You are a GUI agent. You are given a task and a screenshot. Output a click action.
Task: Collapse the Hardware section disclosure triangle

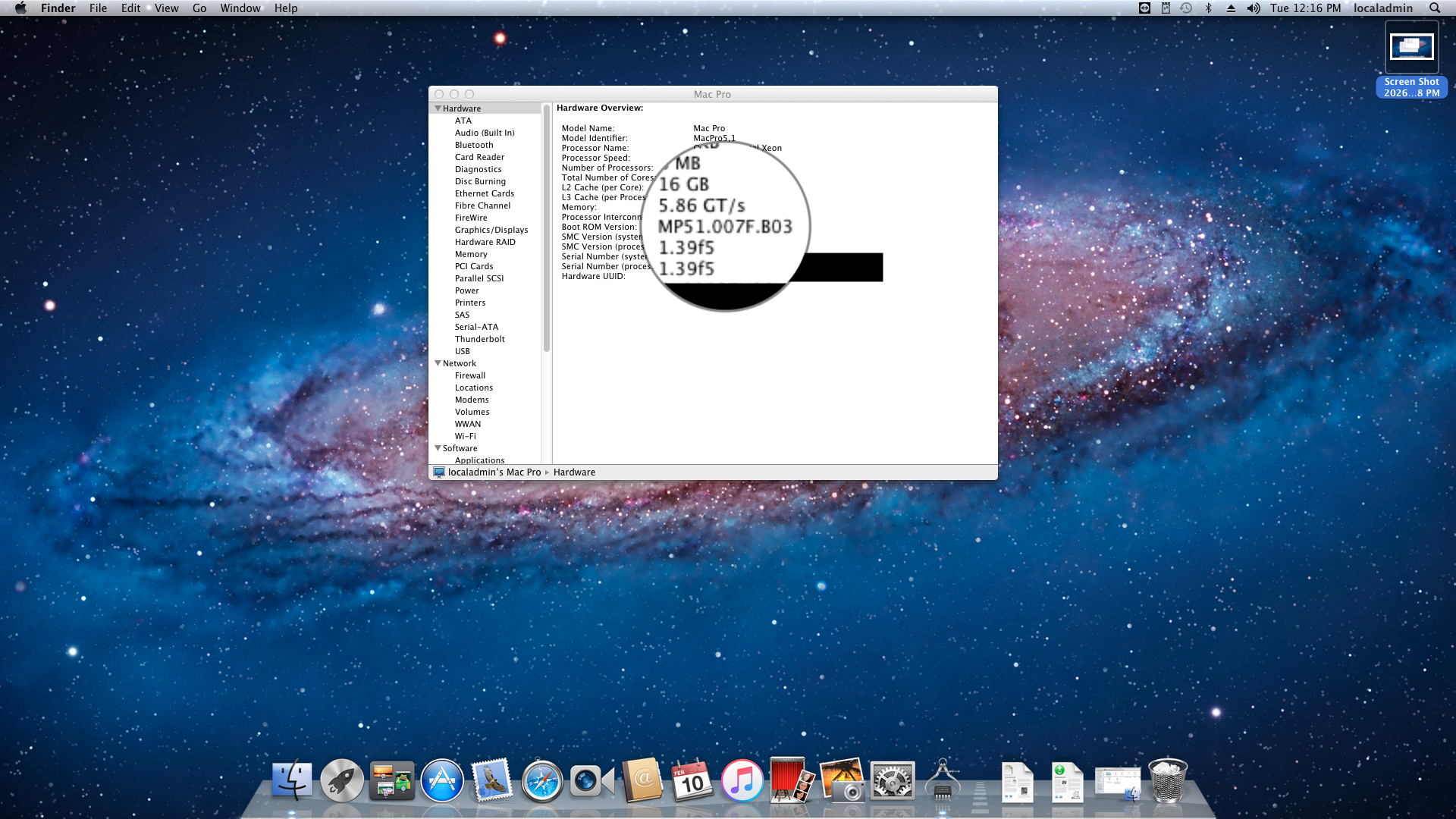[x=438, y=108]
